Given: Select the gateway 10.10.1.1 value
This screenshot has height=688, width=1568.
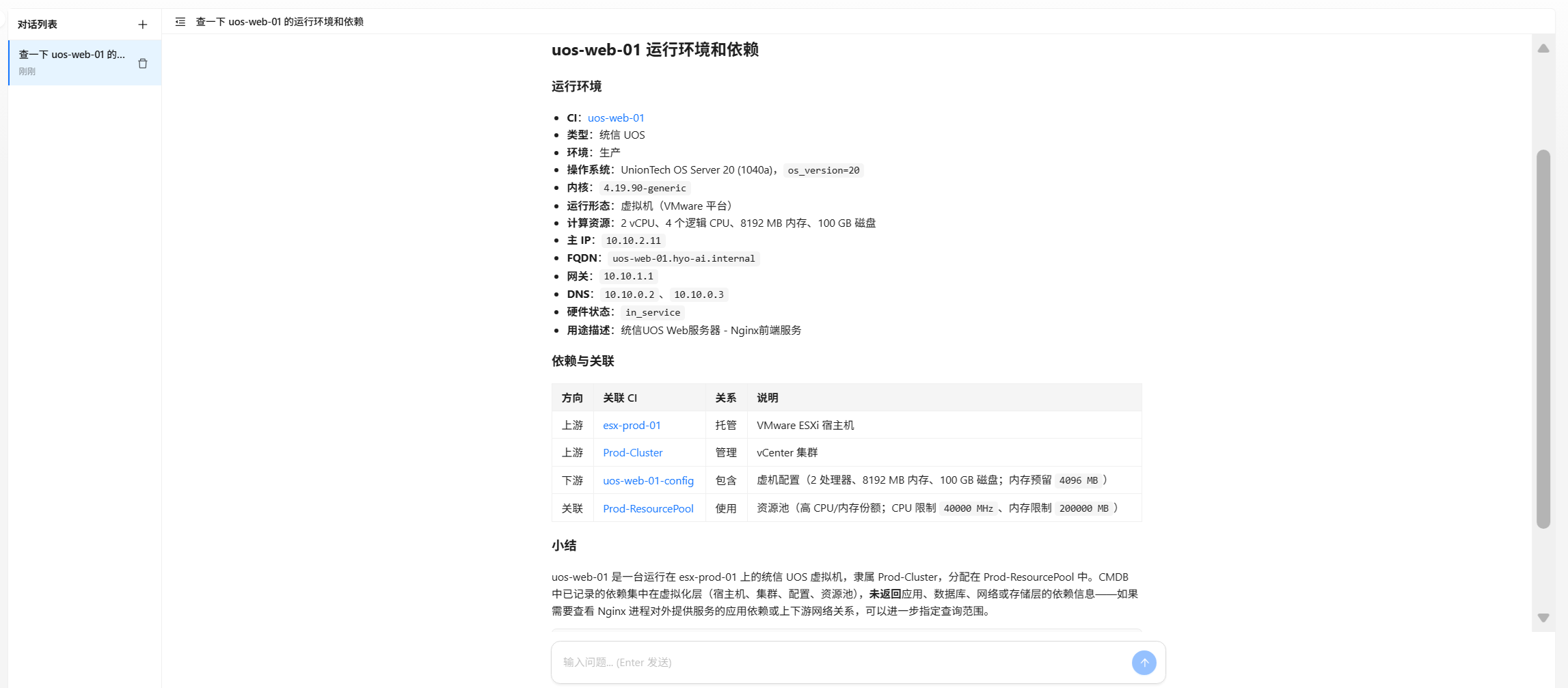Looking at the screenshot, I should click(628, 276).
